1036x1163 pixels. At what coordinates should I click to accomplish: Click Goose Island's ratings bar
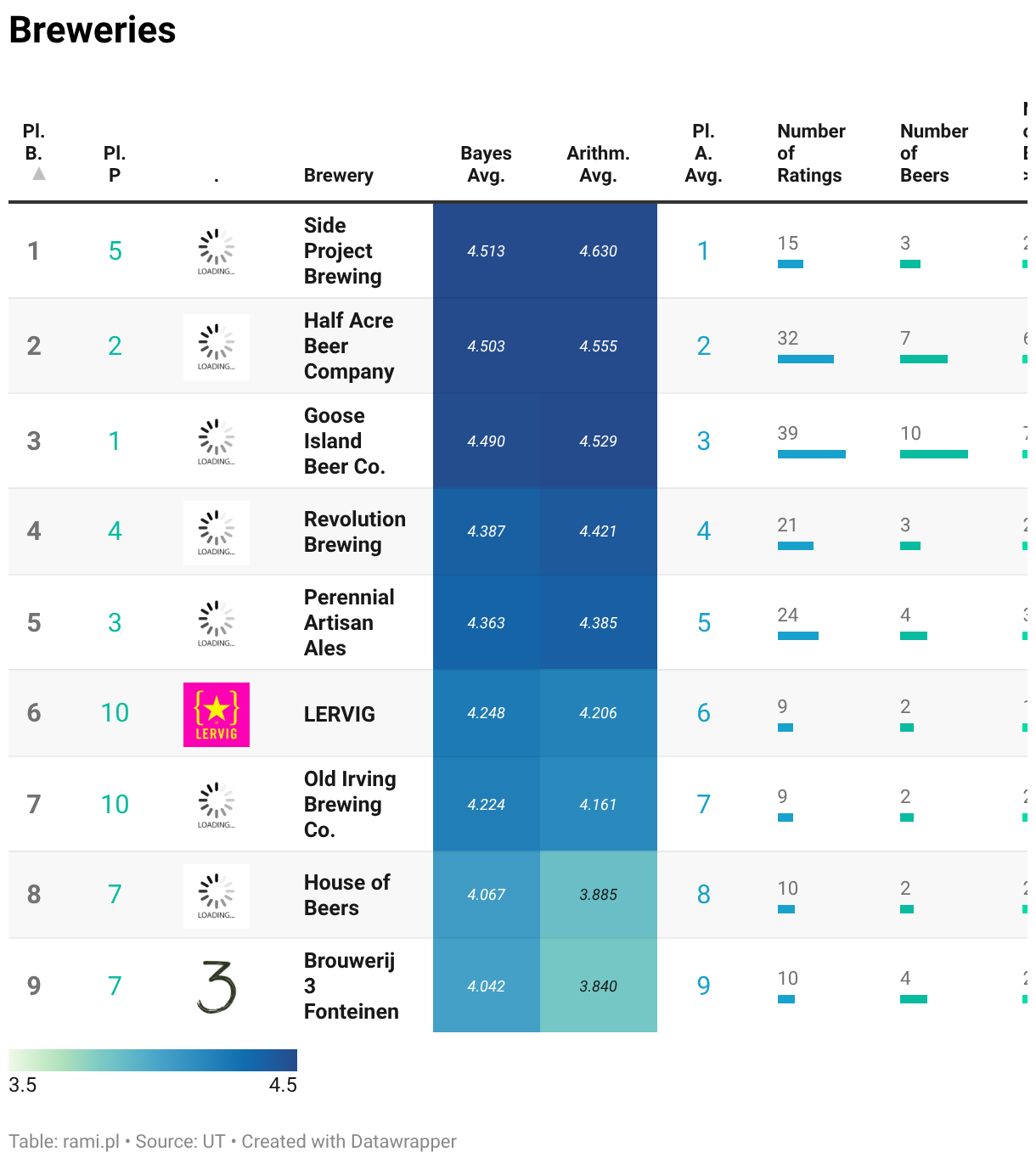tap(811, 454)
